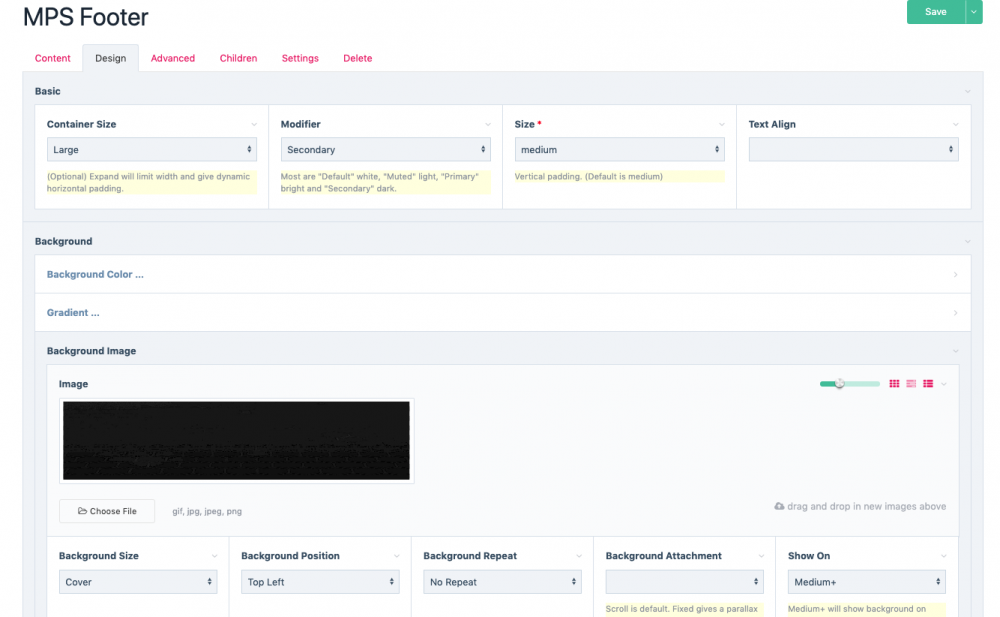Switch to detailed list view of images
This screenshot has width=1000, height=617.
(928, 383)
